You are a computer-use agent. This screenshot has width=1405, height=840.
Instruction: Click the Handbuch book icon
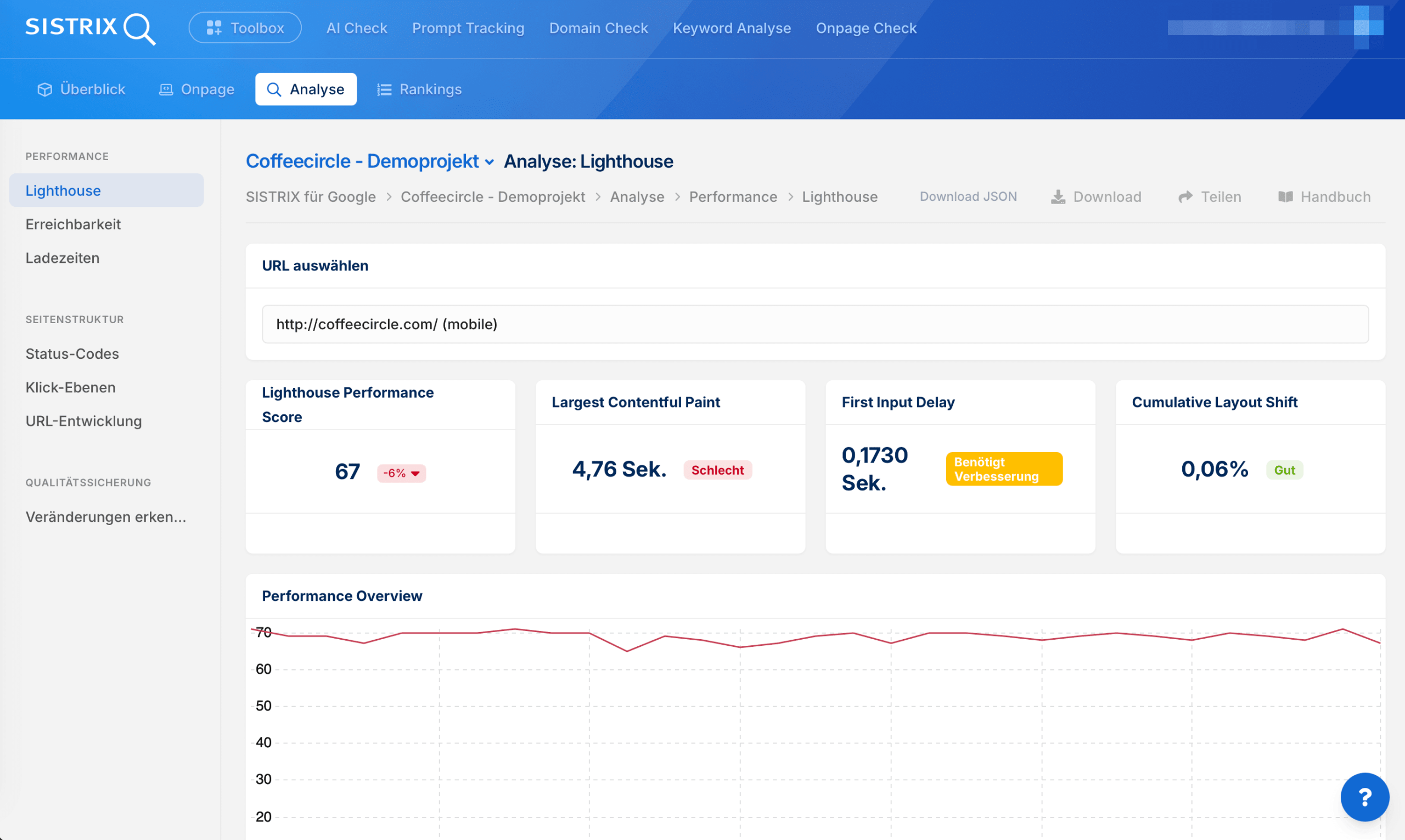(x=1285, y=196)
